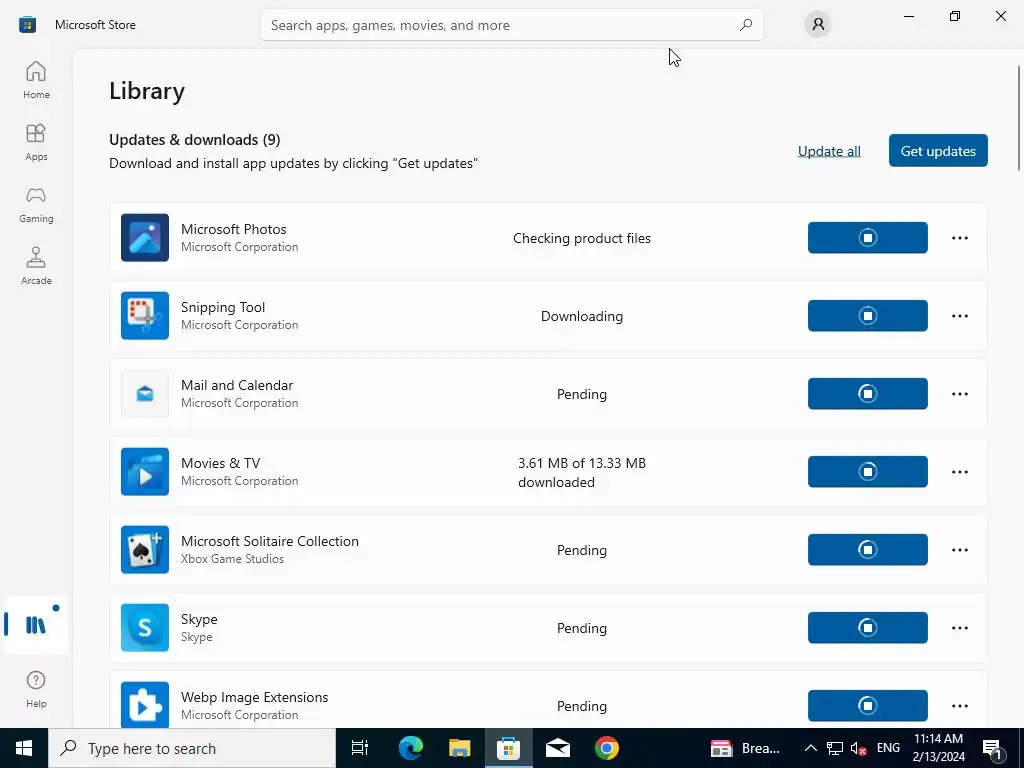Screen dimensions: 1024x768
Task: Open the Mail app from the taskbar
Action: [558, 748]
